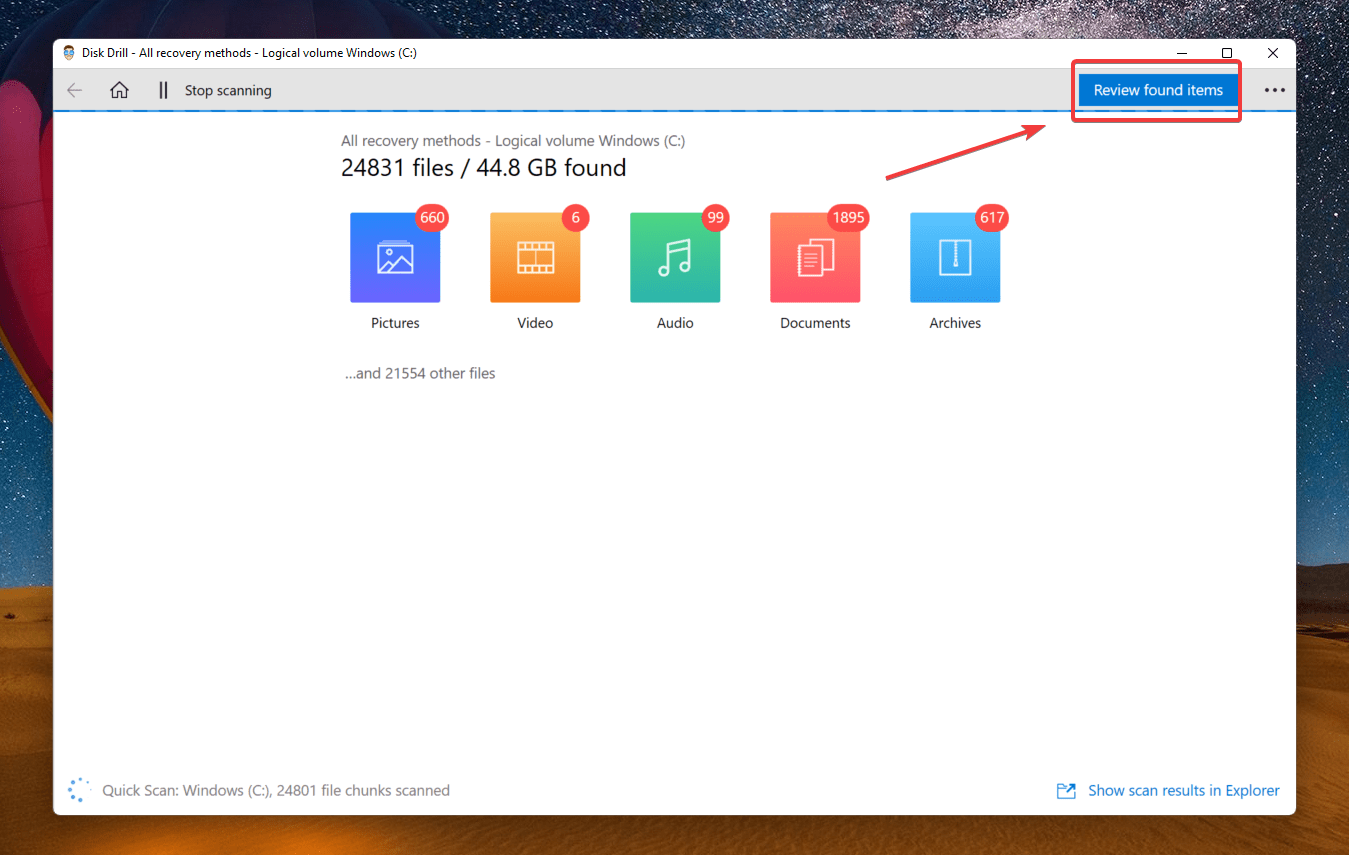Open Show scan results in Explorer link

[x=1183, y=790]
